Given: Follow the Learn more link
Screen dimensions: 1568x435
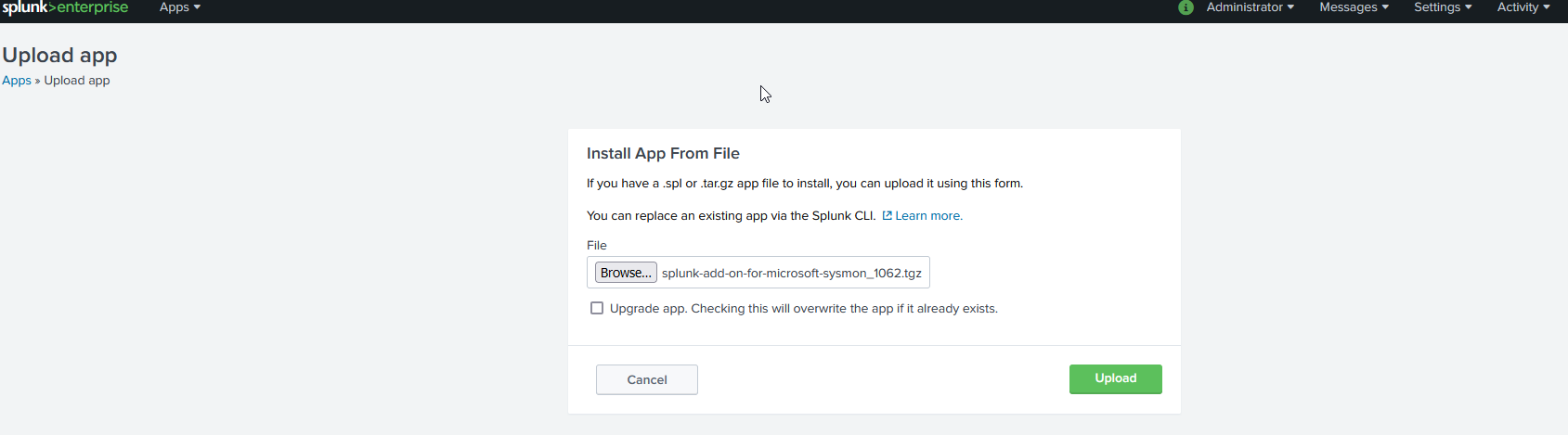Looking at the screenshot, I should (928, 216).
